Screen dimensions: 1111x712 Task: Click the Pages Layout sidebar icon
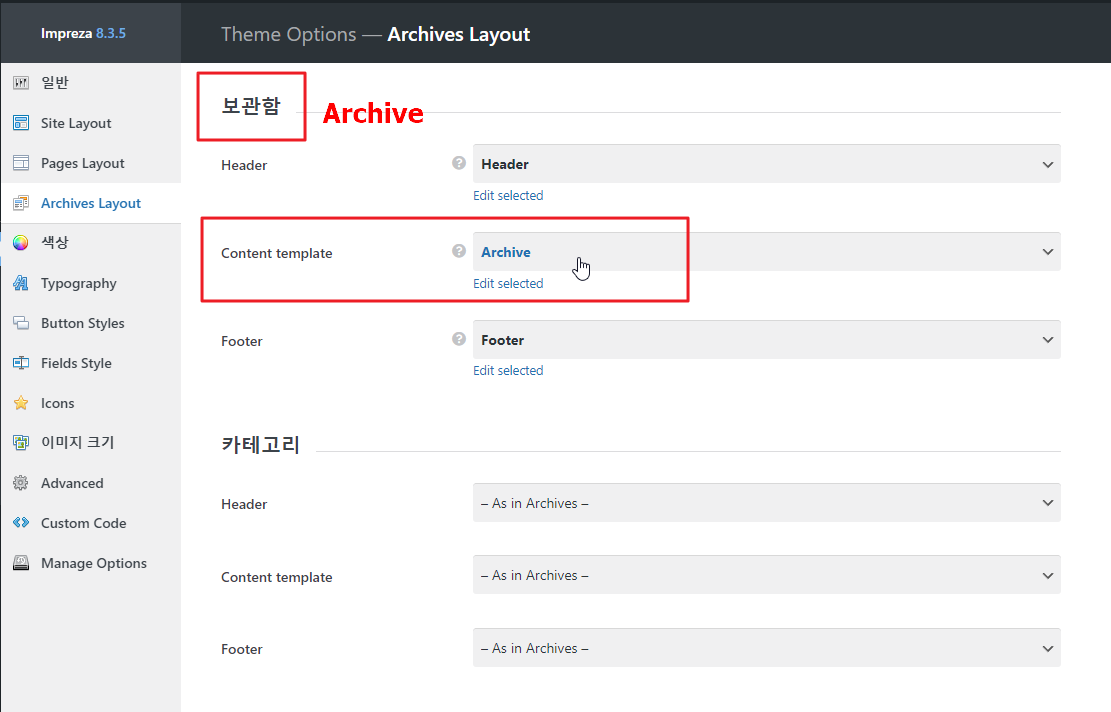click(x=21, y=163)
